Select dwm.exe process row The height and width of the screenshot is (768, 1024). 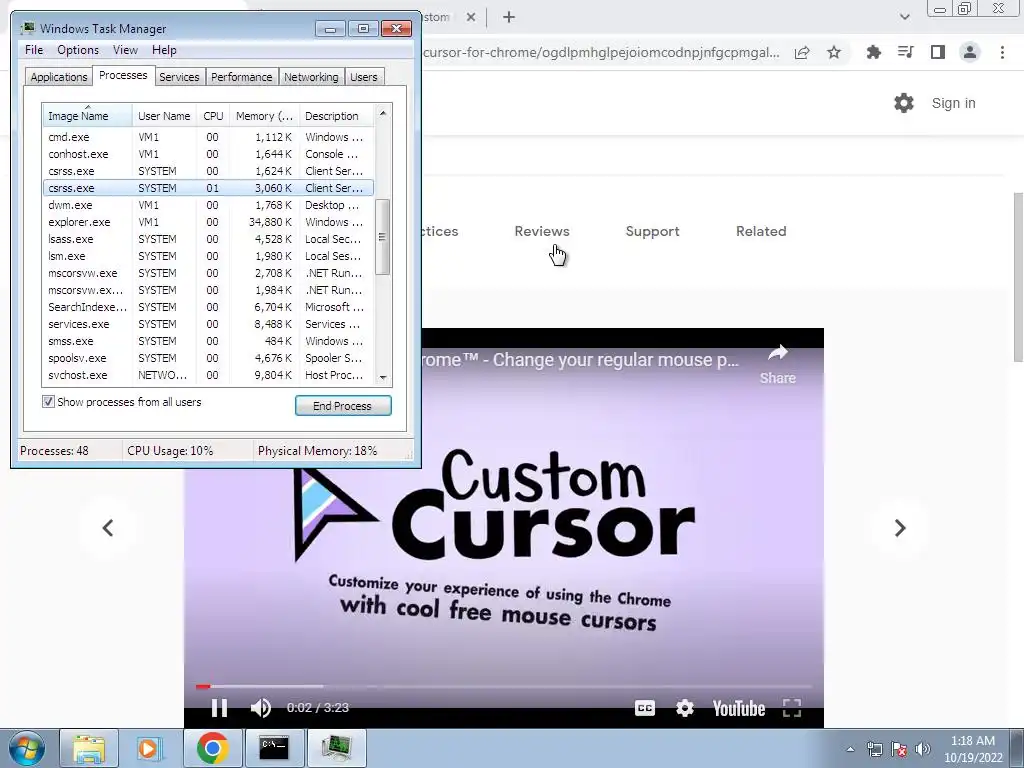(208, 205)
